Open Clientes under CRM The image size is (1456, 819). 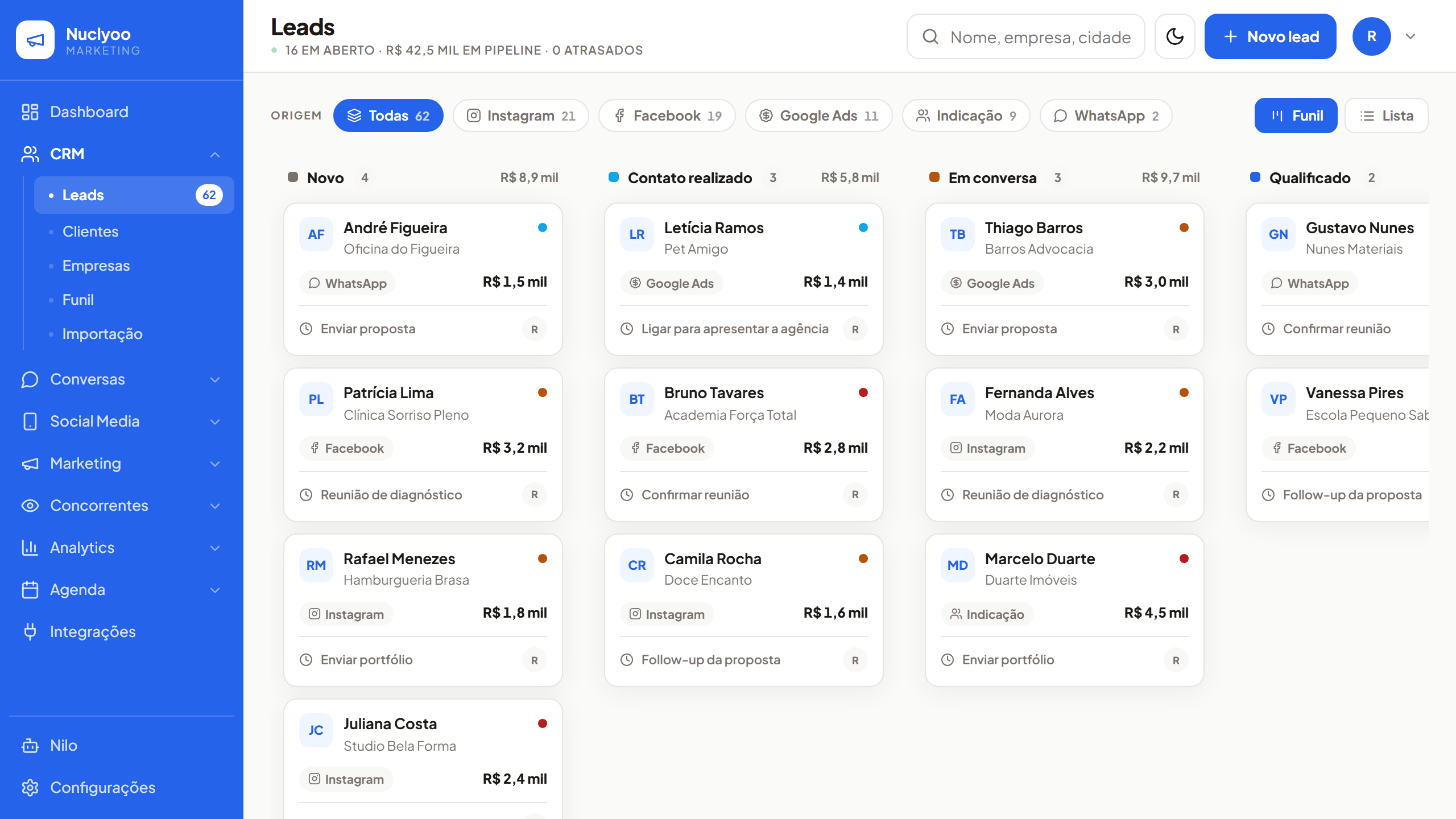pos(134,231)
